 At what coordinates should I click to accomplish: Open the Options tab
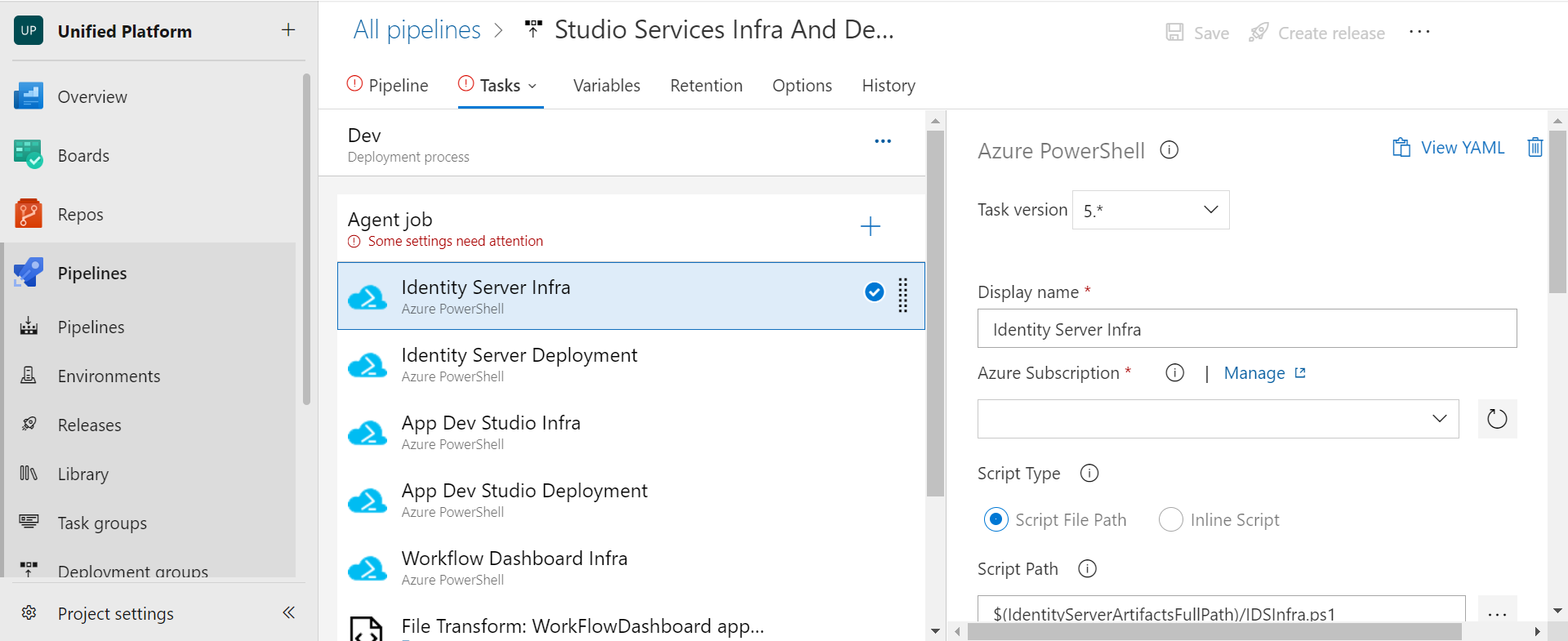[802, 85]
